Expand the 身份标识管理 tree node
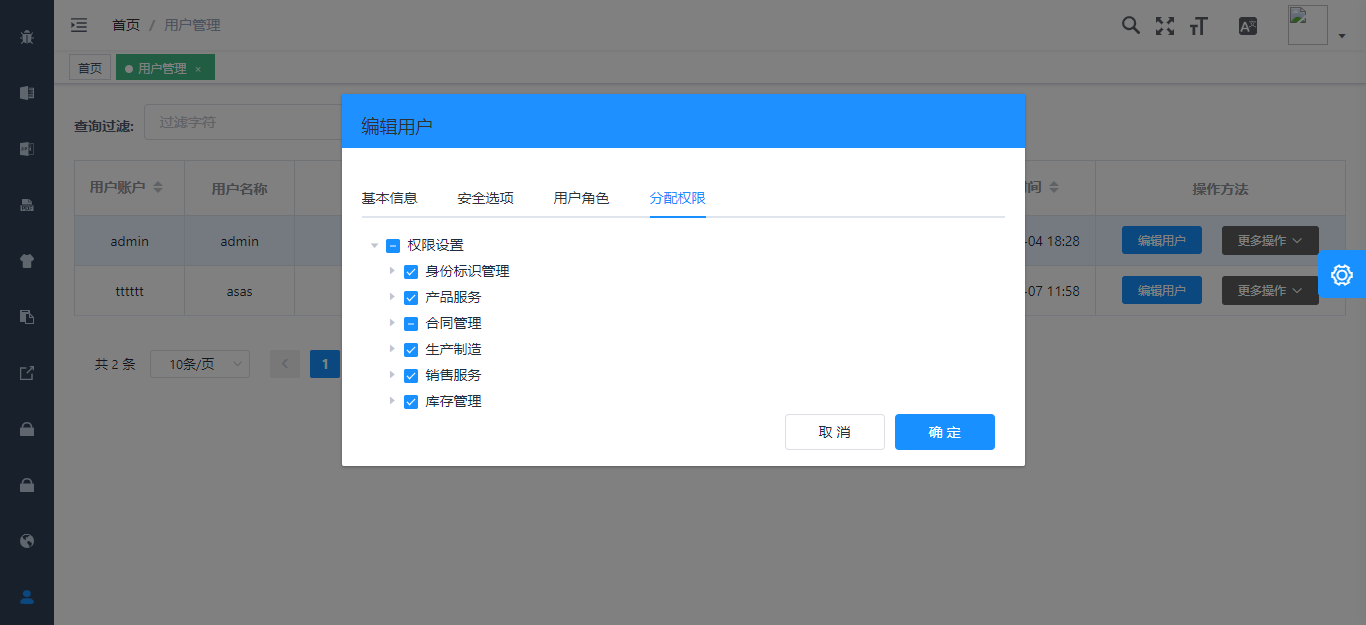This screenshot has height=625, width=1366. 392,271
